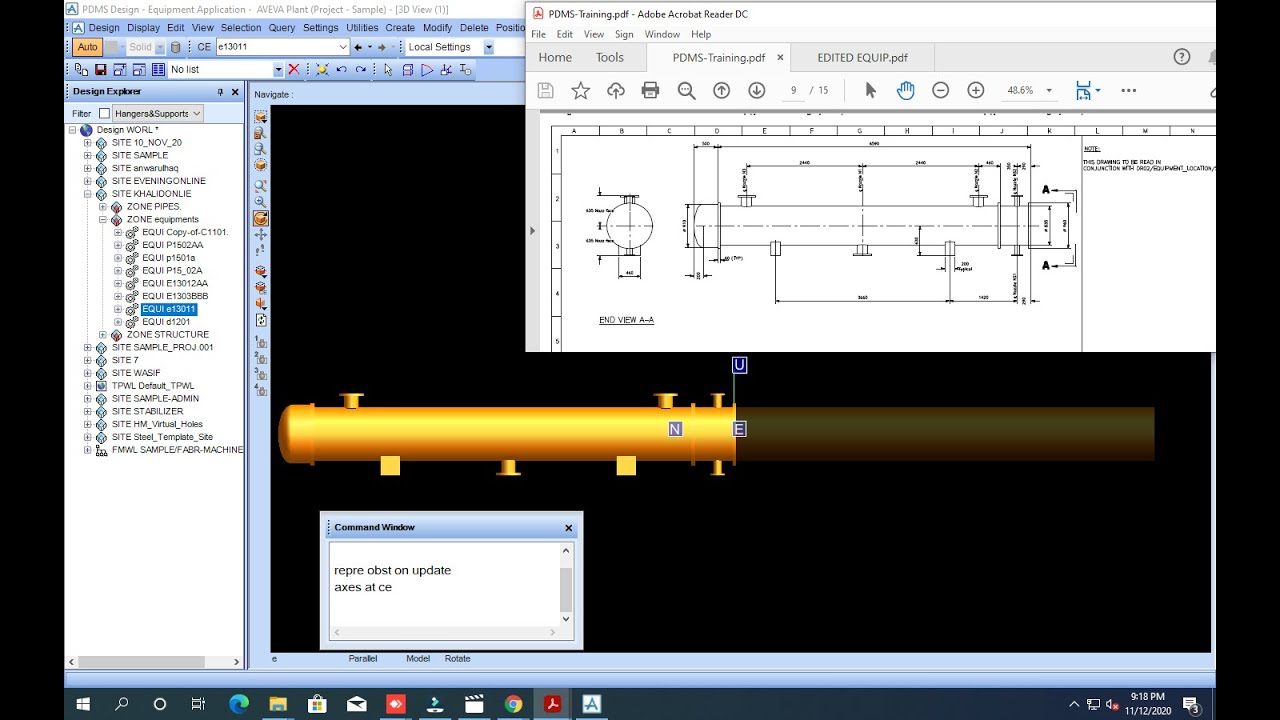Open the Modify menu
The width and height of the screenshot is (1280, 720).
click(438, 28)
